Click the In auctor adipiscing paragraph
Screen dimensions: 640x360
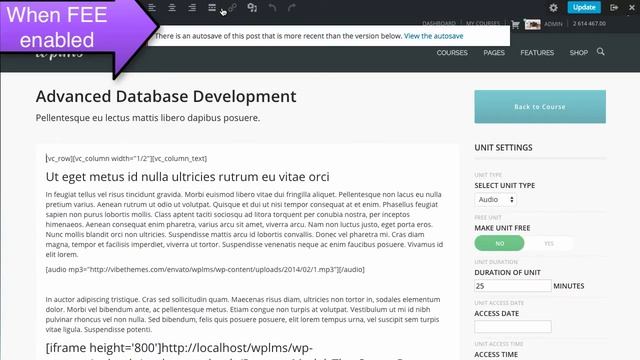click(243, 314)
